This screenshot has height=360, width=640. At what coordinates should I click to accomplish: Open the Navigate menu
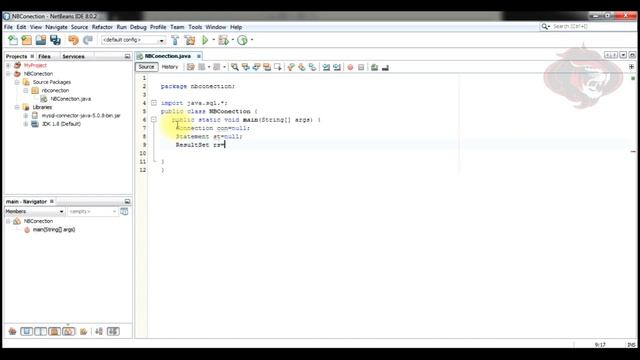[56, 27]
